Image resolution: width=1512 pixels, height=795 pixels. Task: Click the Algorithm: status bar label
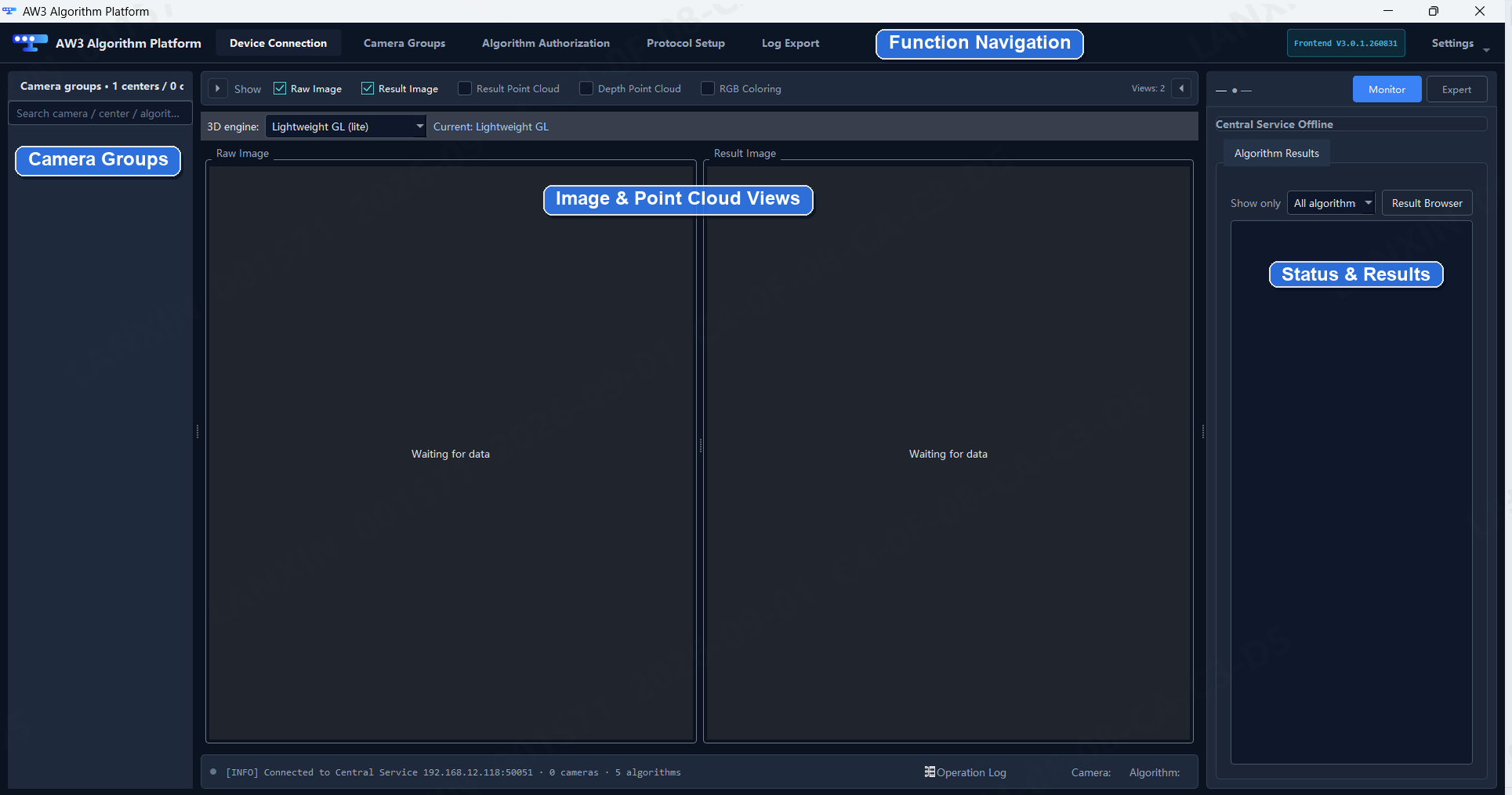(x=1154, y=772)
